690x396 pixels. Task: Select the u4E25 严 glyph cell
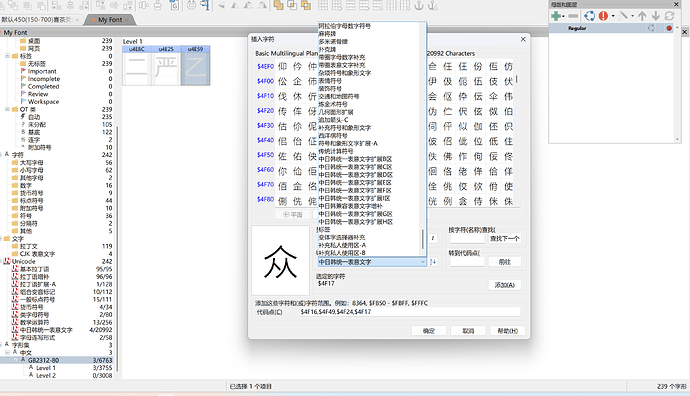(x=166, y=65)
